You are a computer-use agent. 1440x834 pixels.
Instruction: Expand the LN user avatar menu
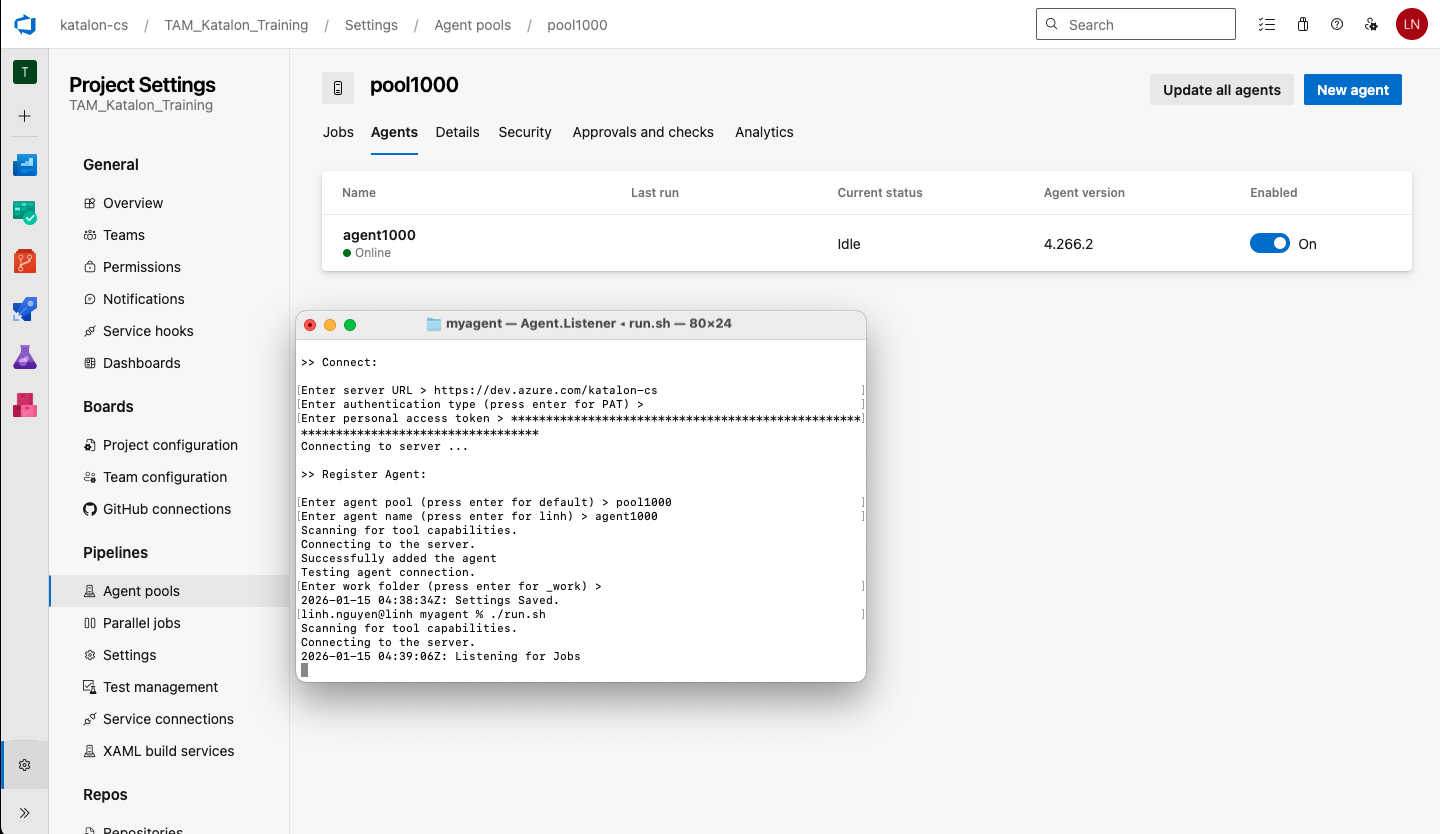click(1411, 23)
